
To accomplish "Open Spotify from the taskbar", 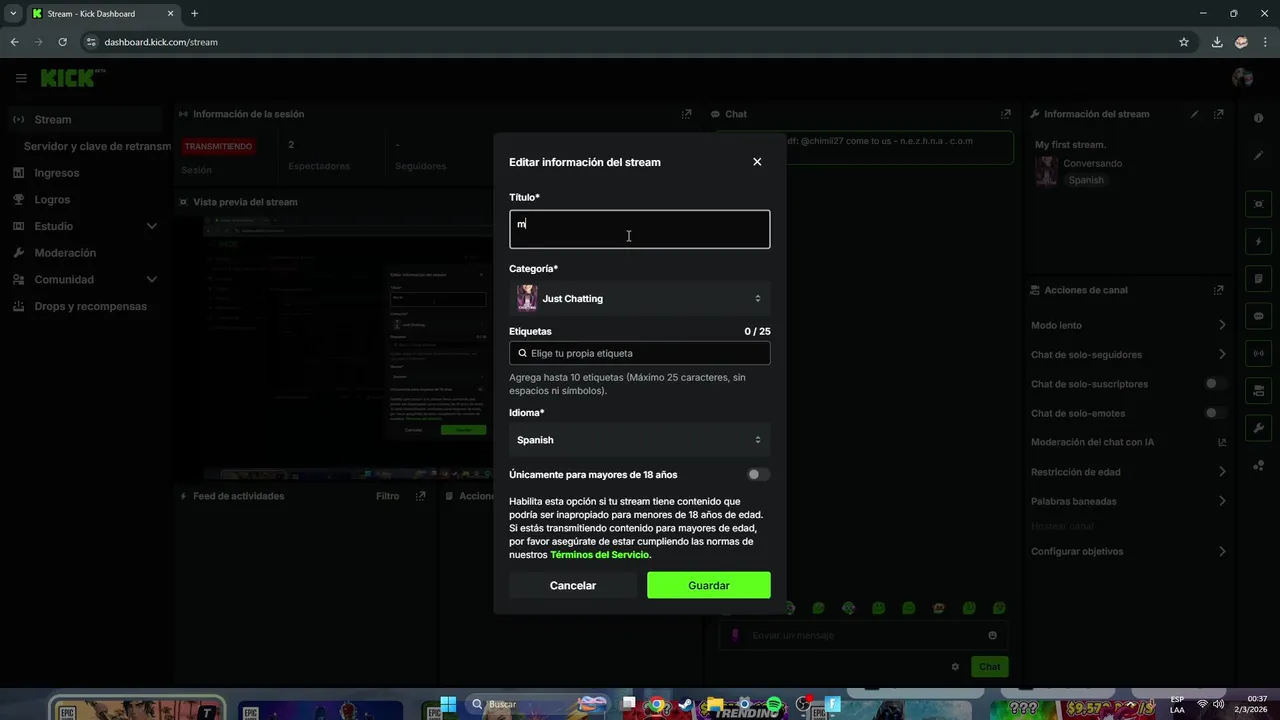I will (775, 704).
